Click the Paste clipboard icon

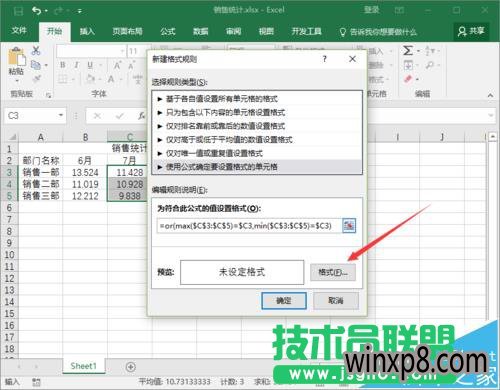pyautogui.click(x=17, y=57)
